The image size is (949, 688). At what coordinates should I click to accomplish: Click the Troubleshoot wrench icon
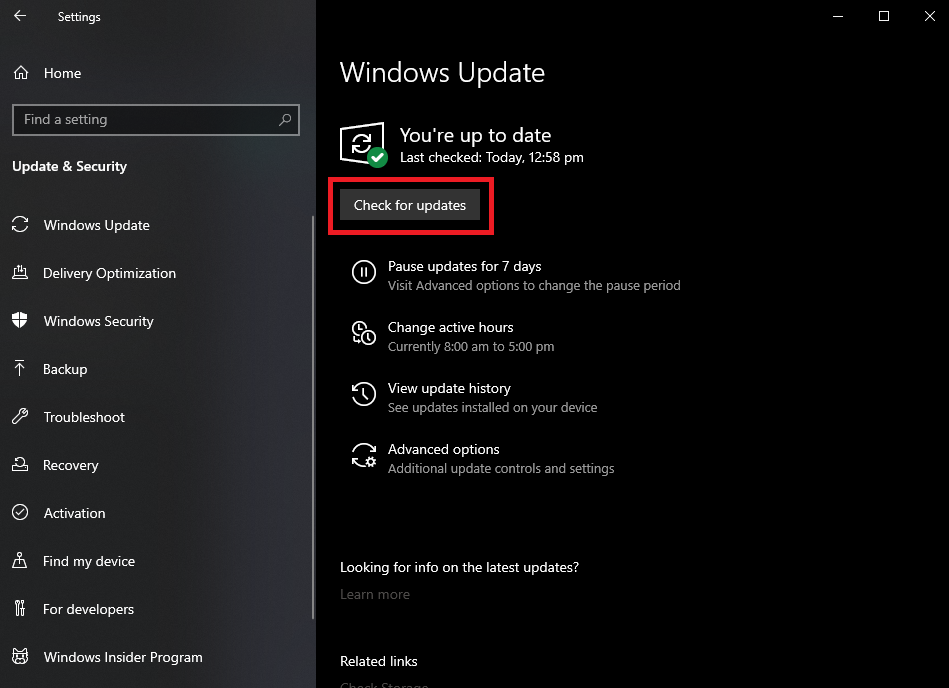[20, 416]
